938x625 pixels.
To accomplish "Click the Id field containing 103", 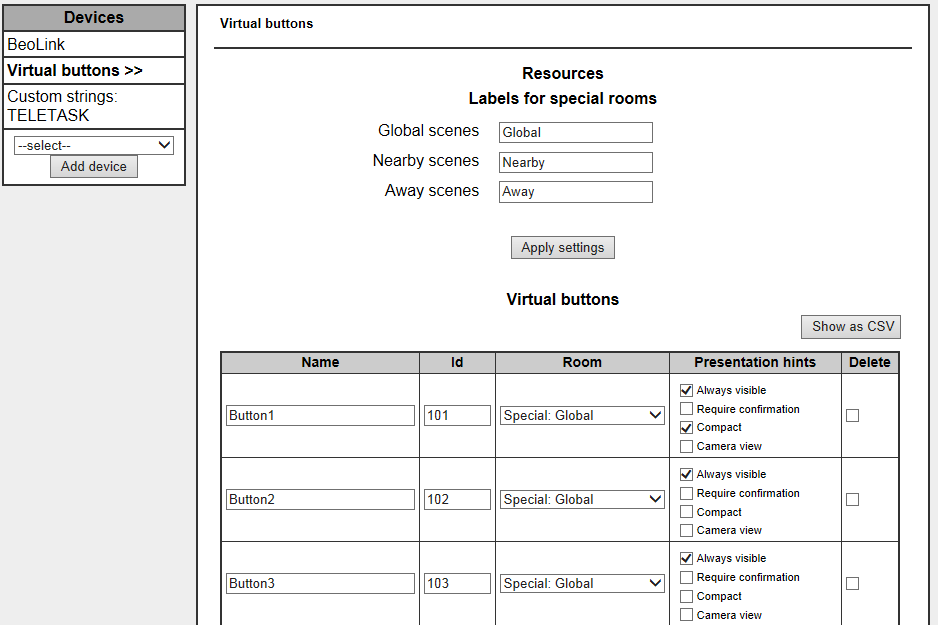I will click(x=457, y=583).
